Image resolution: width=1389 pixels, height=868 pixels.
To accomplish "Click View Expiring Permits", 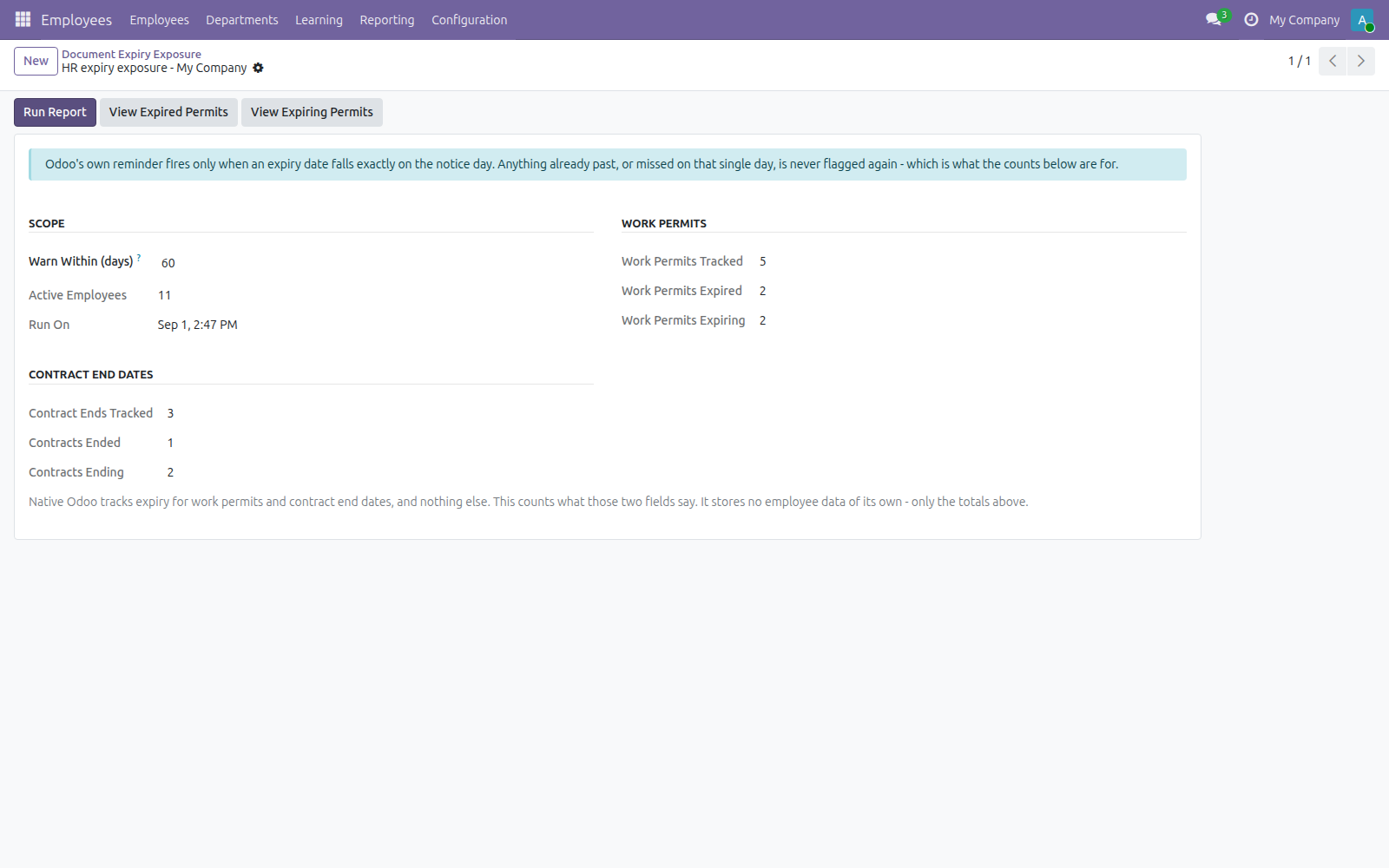I will (x=312, y=112).
